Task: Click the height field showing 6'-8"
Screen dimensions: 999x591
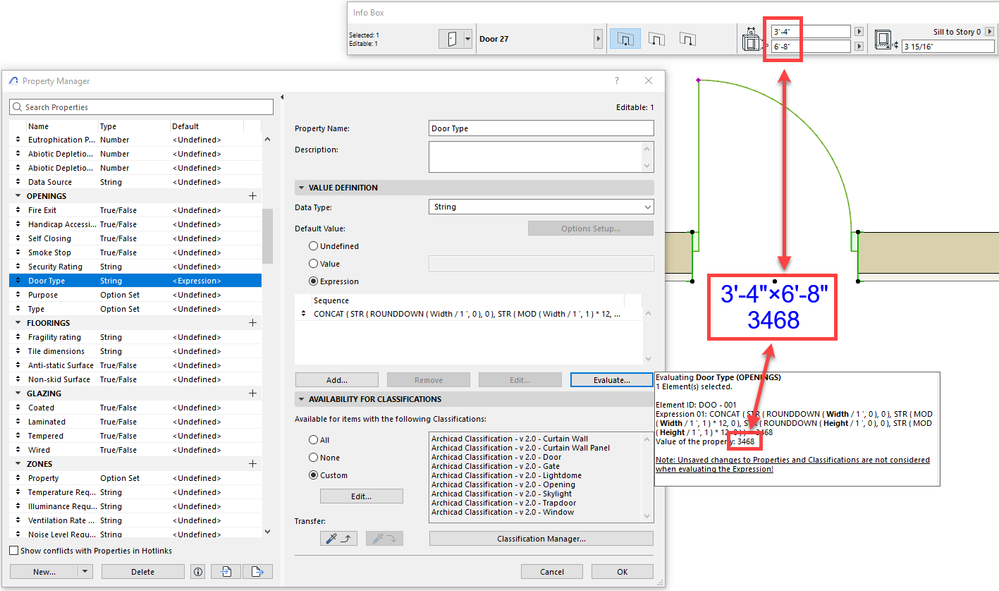Action: [x=810, y=46]
